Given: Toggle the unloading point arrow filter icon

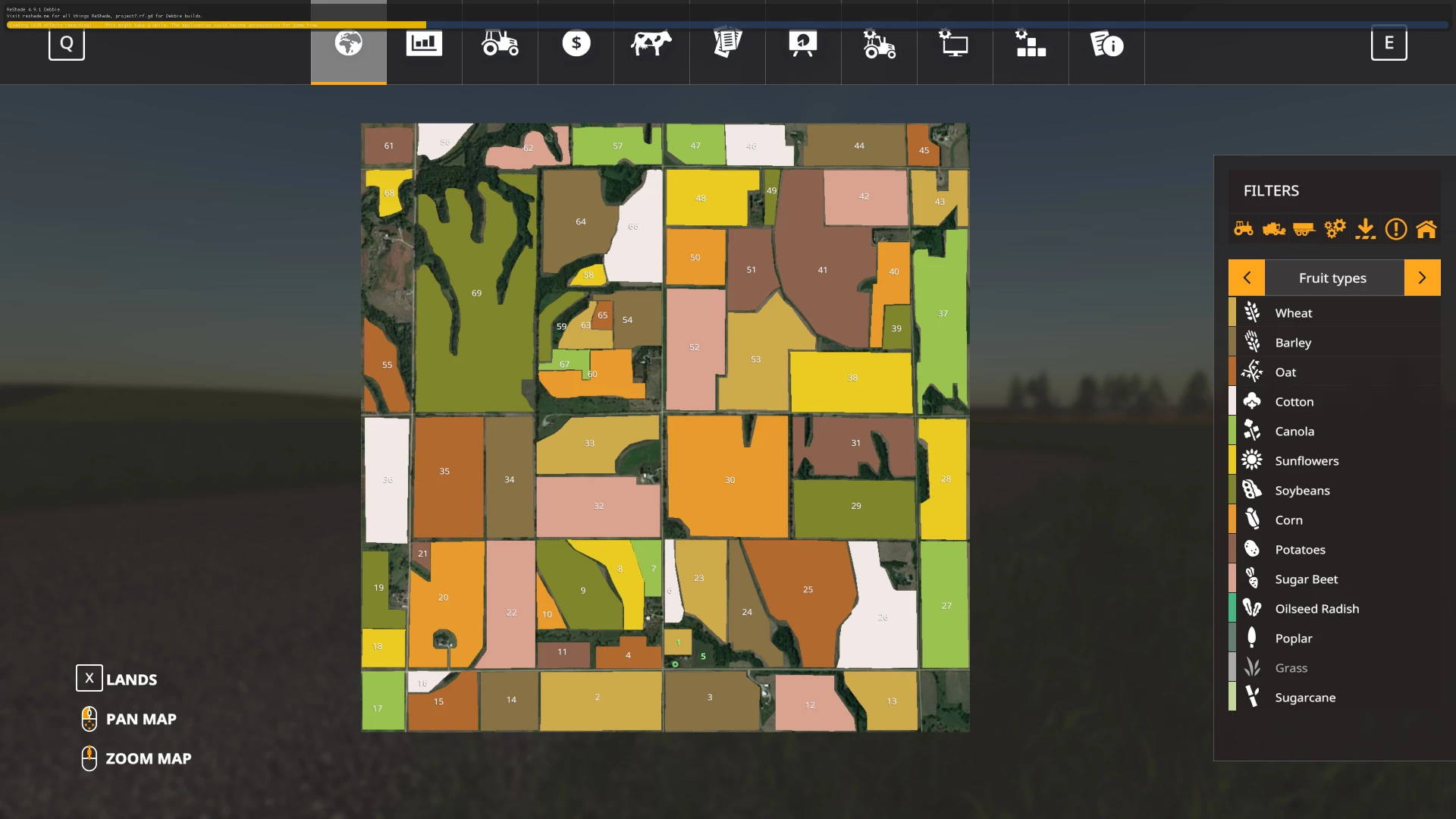Looking at the screenshot, I should pos(1366,229).
